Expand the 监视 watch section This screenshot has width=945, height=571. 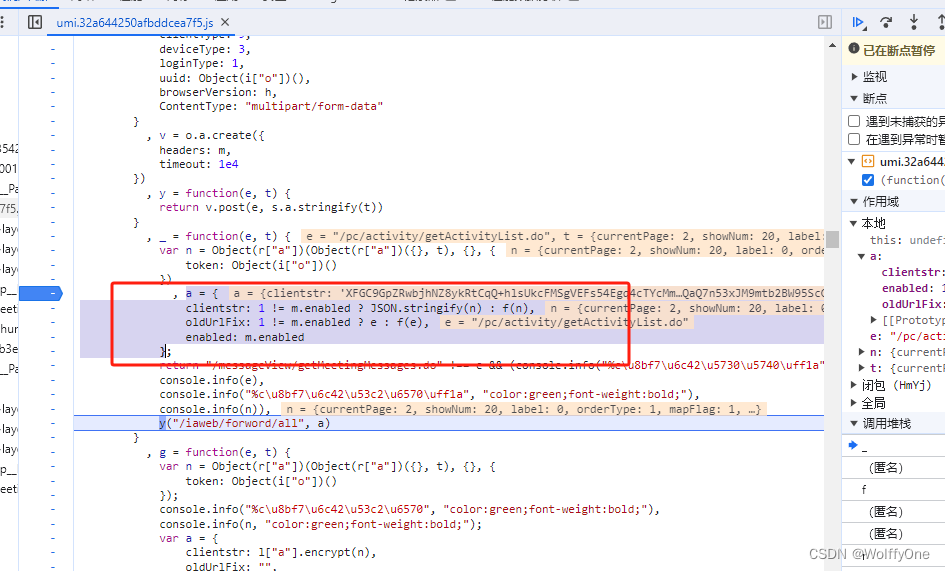pyautogui.click(x=854, y=77)
